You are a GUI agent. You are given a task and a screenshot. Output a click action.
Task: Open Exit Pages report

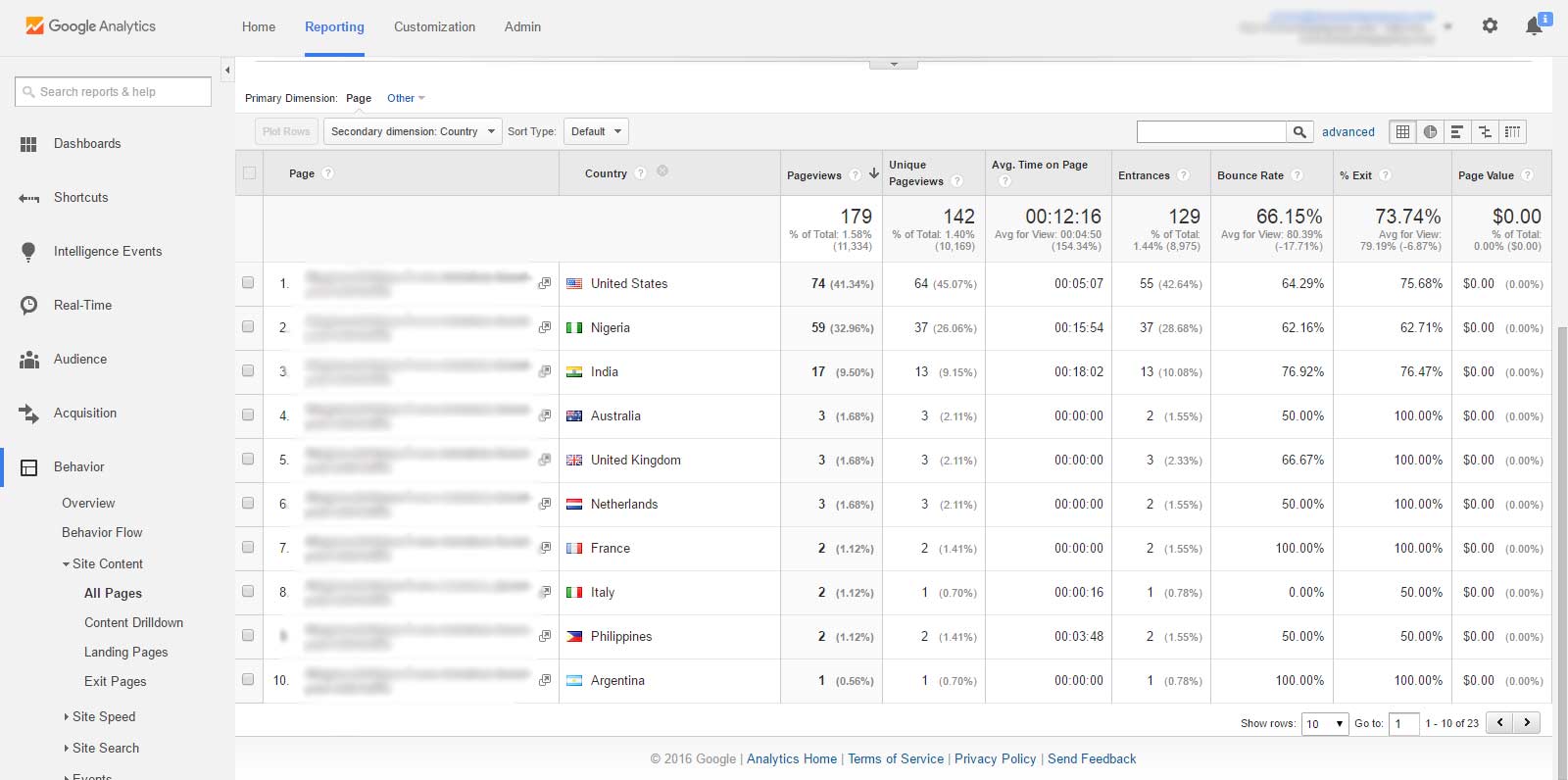point(116,681)
